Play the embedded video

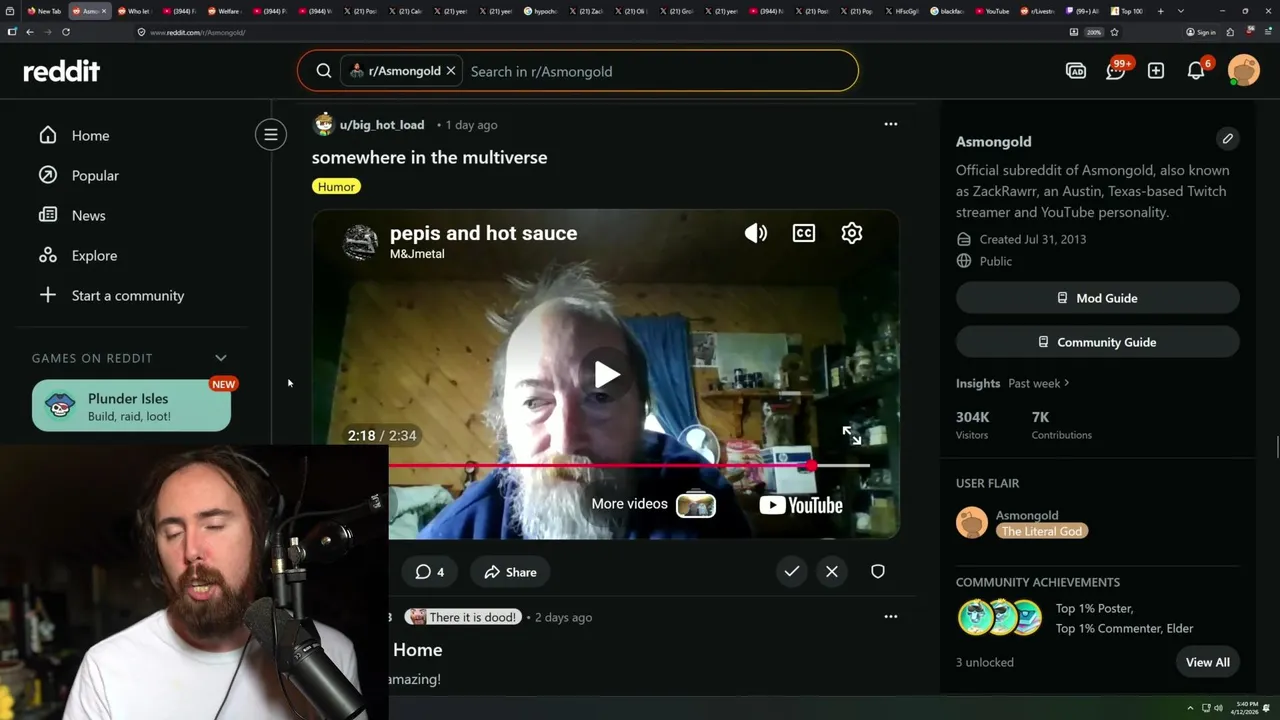(x=606, y=375)
